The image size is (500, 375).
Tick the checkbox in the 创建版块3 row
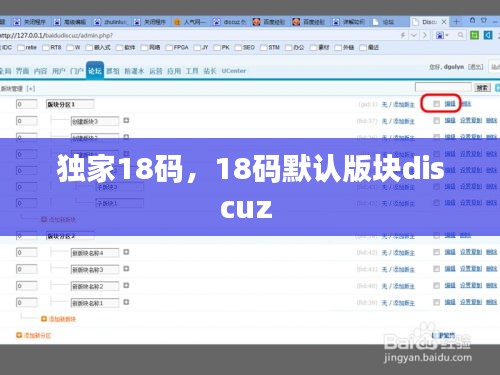coord(436,120)
